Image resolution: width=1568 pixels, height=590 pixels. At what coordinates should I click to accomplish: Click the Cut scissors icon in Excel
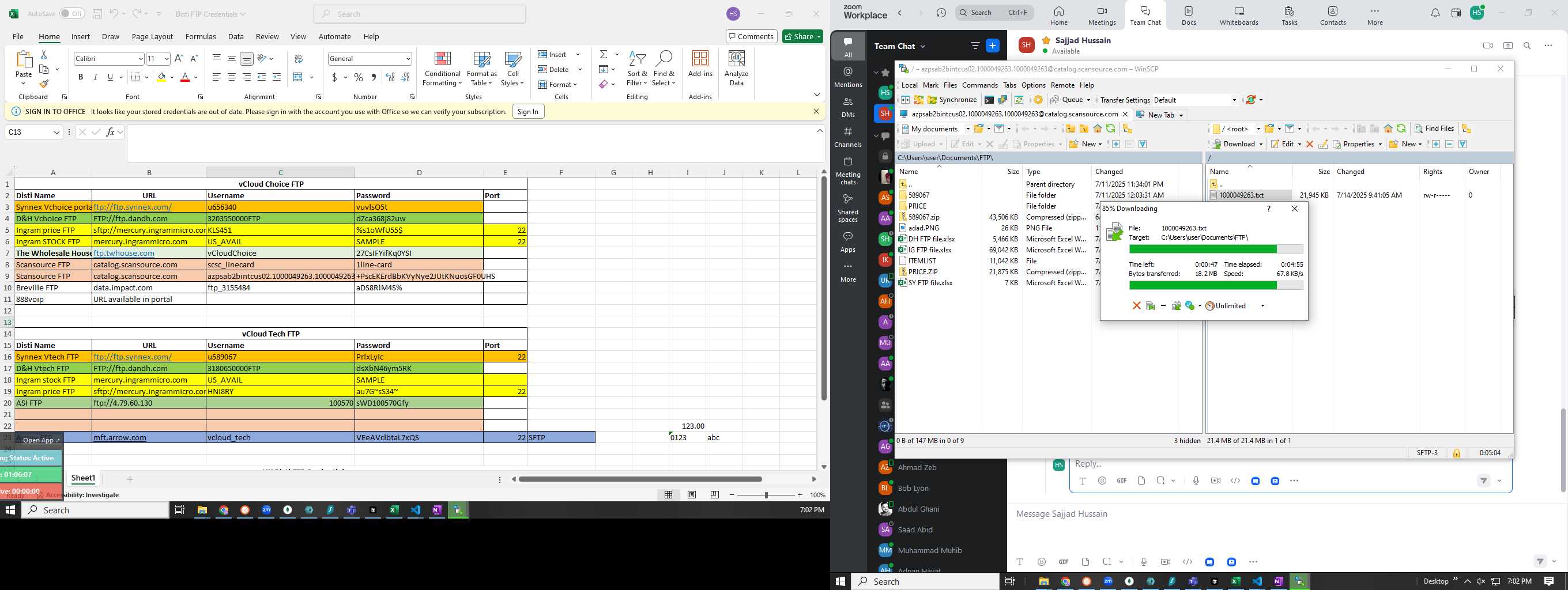(x=44, y=55)
